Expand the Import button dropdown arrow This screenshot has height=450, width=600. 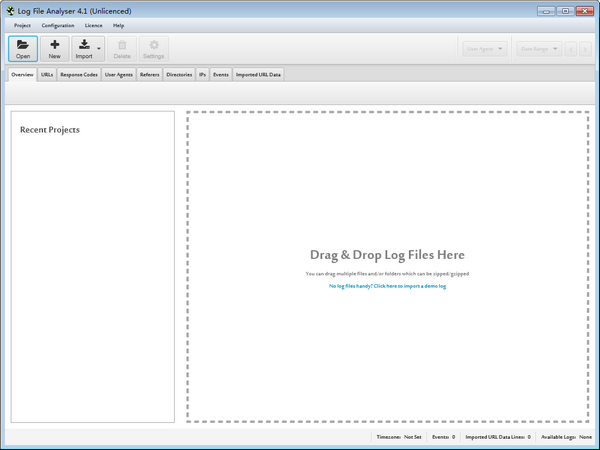click(99, 49)
